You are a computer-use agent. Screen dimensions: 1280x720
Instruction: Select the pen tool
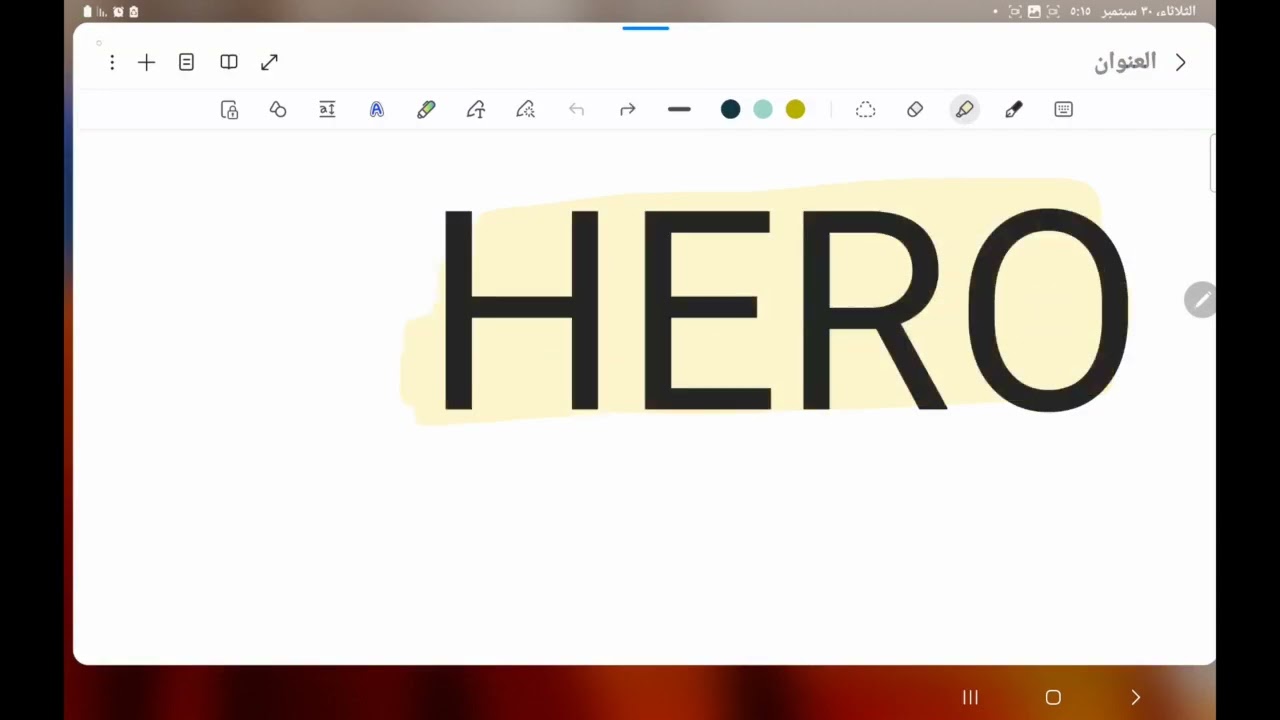pyautogui.click(x=1014, y=110)
